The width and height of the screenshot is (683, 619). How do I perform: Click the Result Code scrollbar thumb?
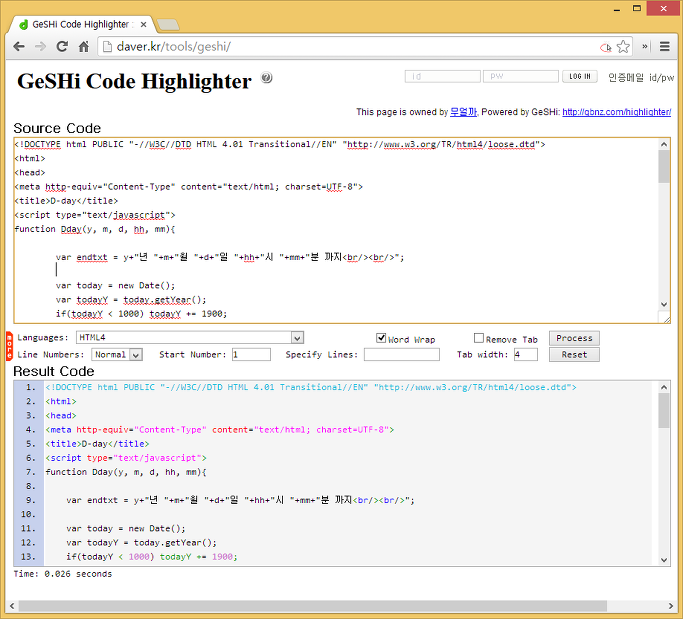664,411
